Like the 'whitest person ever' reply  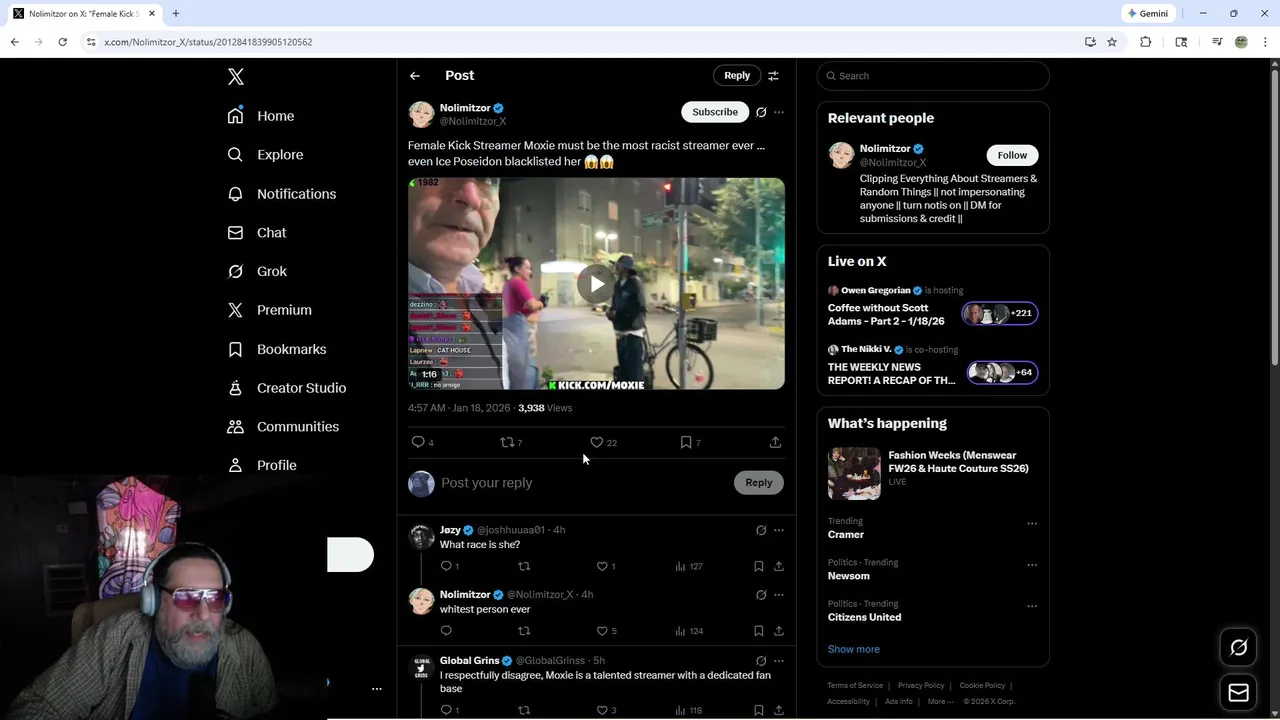coord(602,631)
